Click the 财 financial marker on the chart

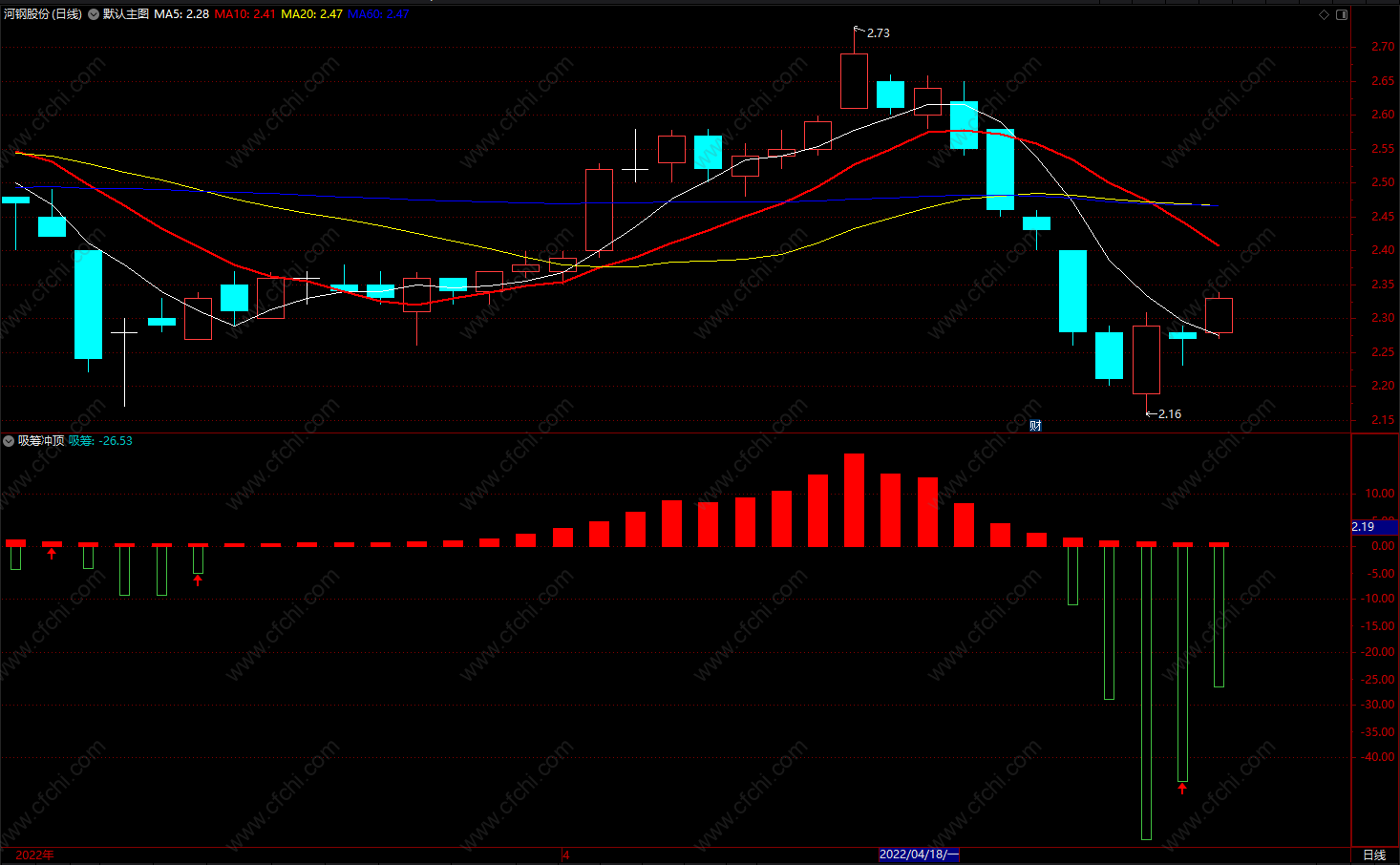[x=1035, y=426]
